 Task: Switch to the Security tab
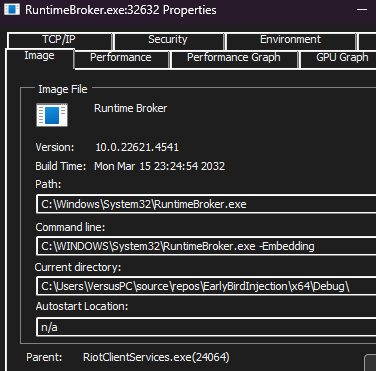[x=168, y=40]
